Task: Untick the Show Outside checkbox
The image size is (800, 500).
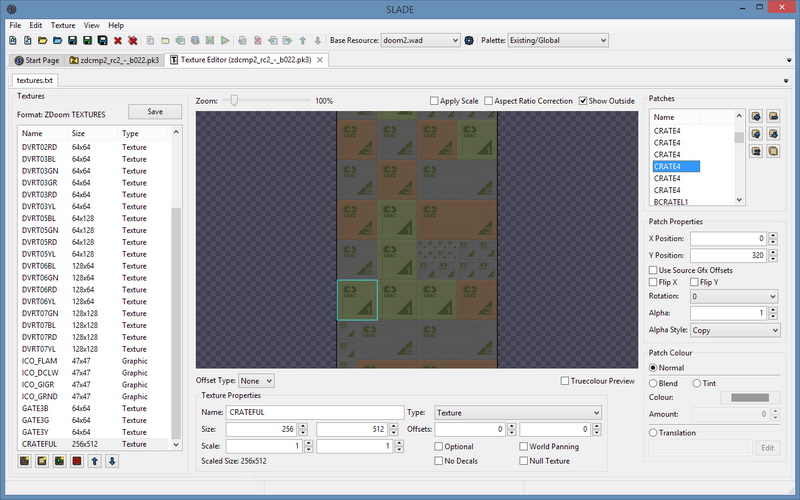Action: click(x=584, y=101)
